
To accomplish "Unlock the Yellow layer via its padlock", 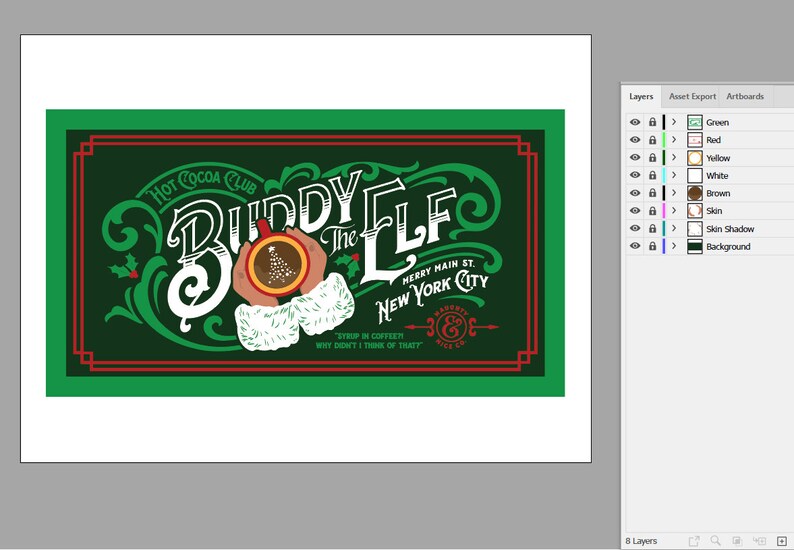I will click(652, 158).
